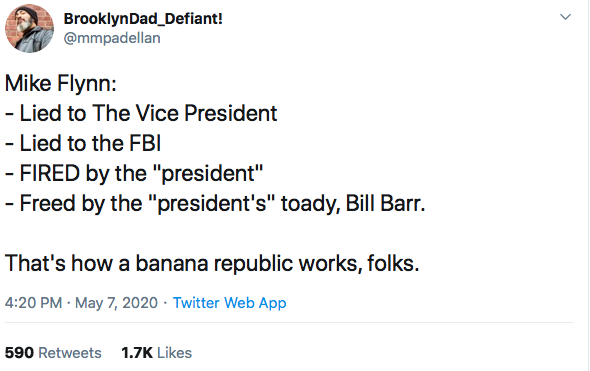
Task: View the 590 Retweets list
Action: [53, 353]
